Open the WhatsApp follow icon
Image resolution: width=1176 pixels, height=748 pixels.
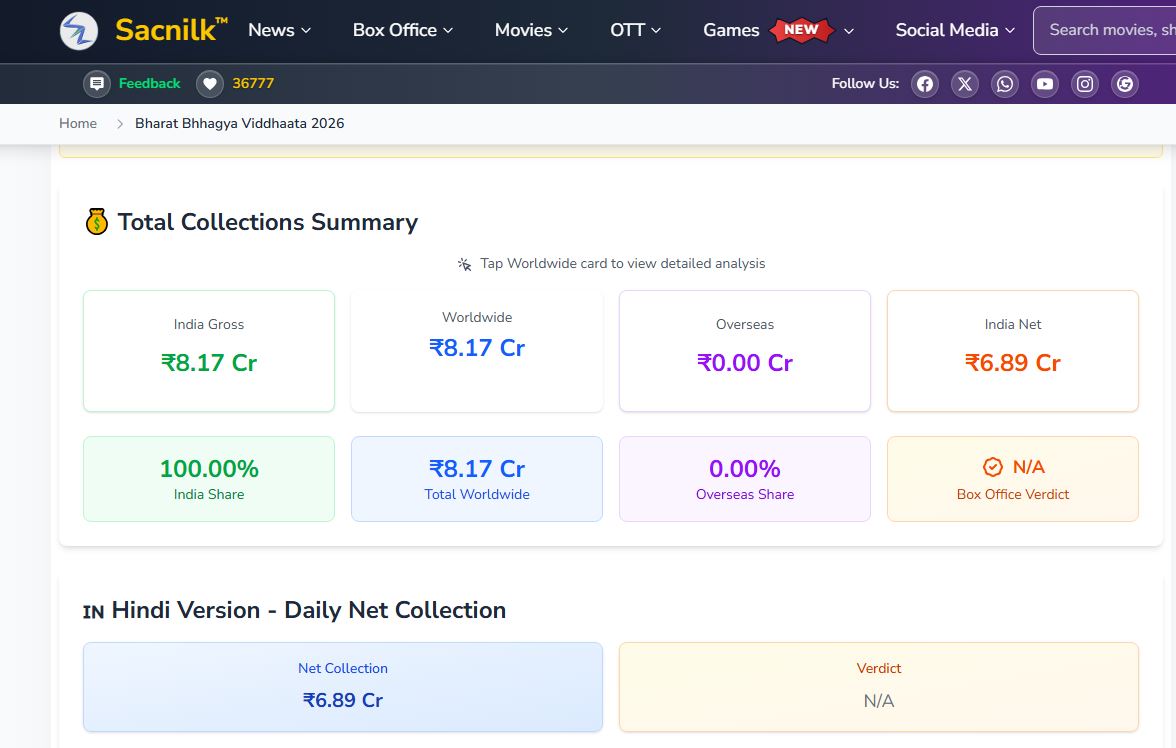pyautogui.click(x=1005, y=83)
